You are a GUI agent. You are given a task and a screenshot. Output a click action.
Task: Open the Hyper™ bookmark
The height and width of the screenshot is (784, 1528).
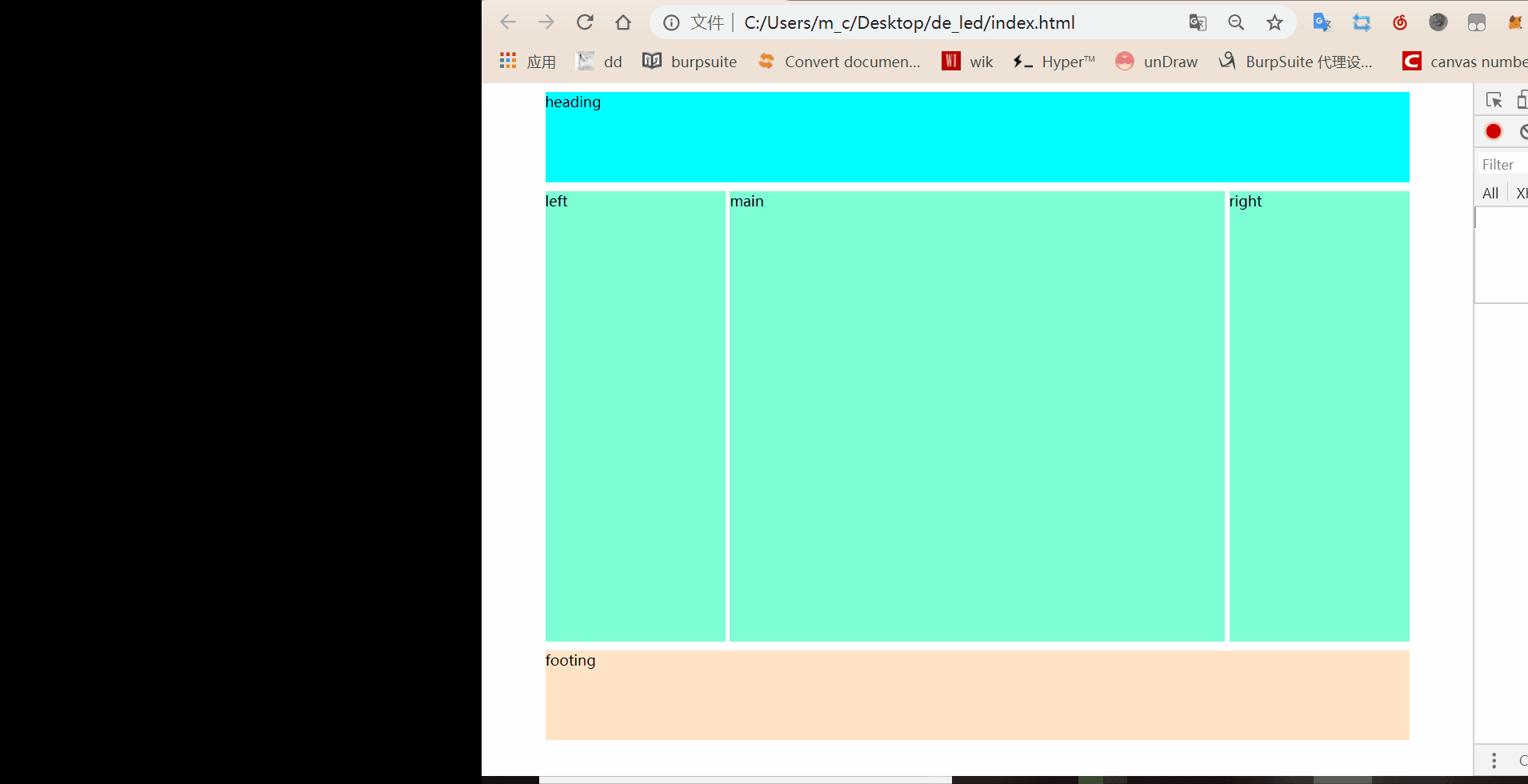coord(1054,62)
